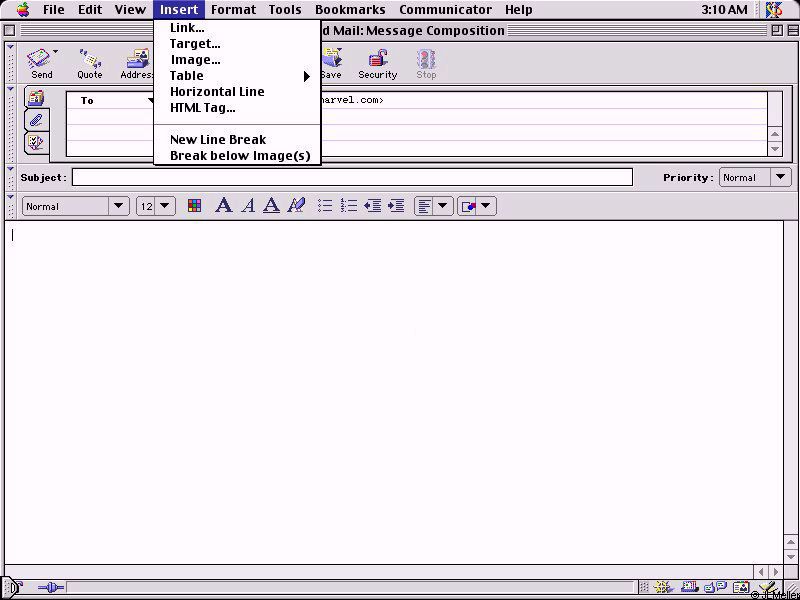
Task: Collapse the addressing area with its triangle
Action: point(11,89)
